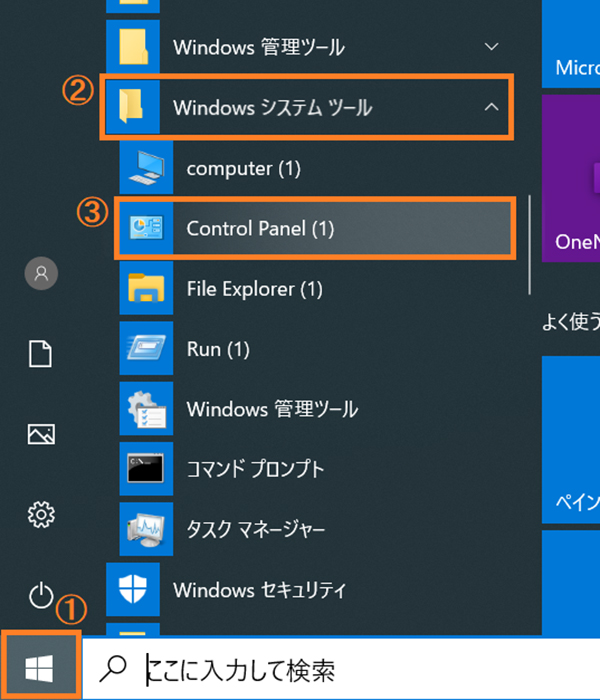Click the Power icon
The height and width of the screenshot is (700, 600).
point(41,596)
